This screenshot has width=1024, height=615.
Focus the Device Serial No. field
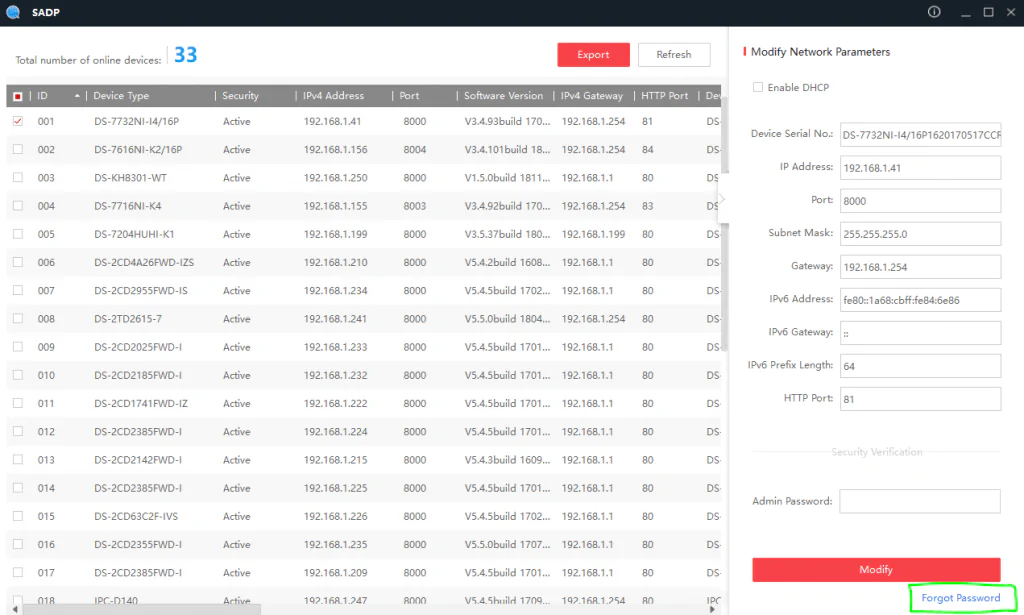coord(920,135)
